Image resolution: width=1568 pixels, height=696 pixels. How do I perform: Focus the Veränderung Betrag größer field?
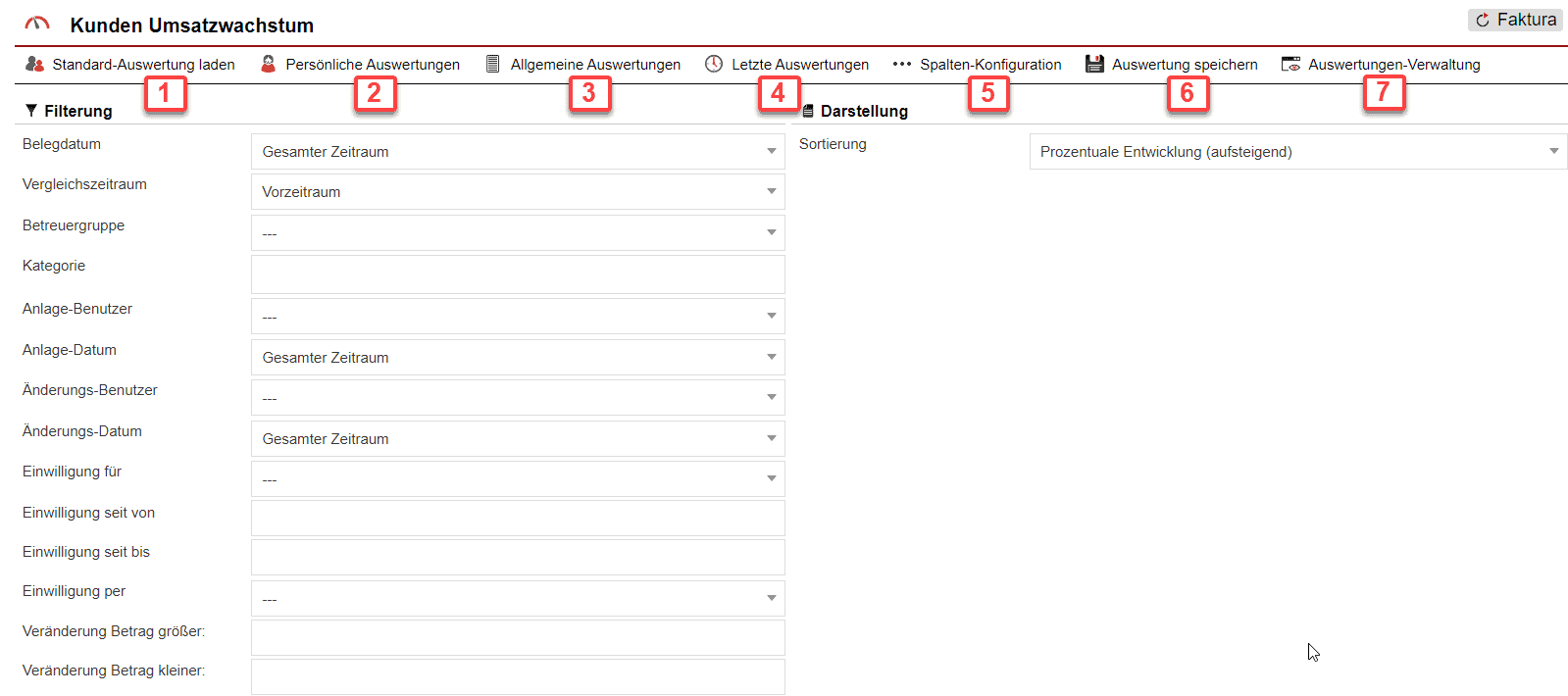coord(518,638)
